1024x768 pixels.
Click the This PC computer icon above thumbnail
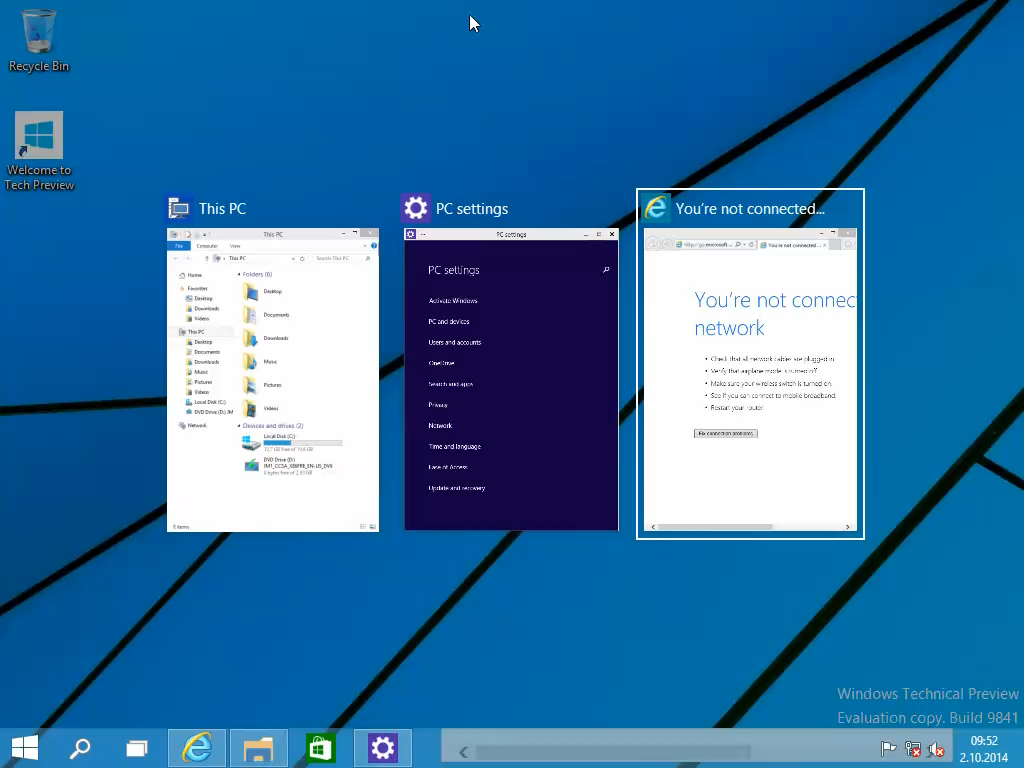point(179,208)
